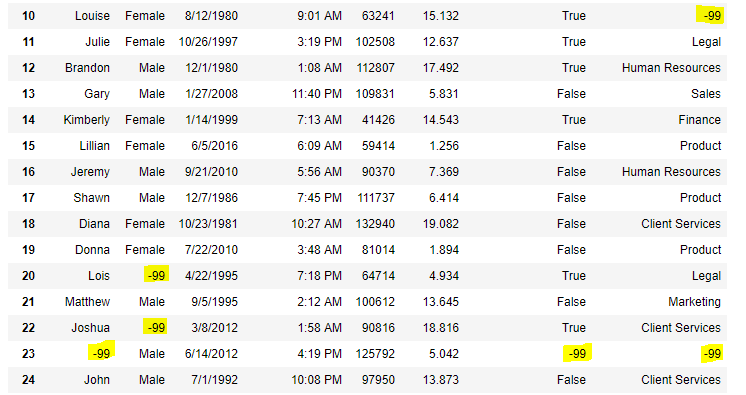Select highlighted -99 boolean cell in row 23
The height and width of the screenshot is (395, 746).
577,353
